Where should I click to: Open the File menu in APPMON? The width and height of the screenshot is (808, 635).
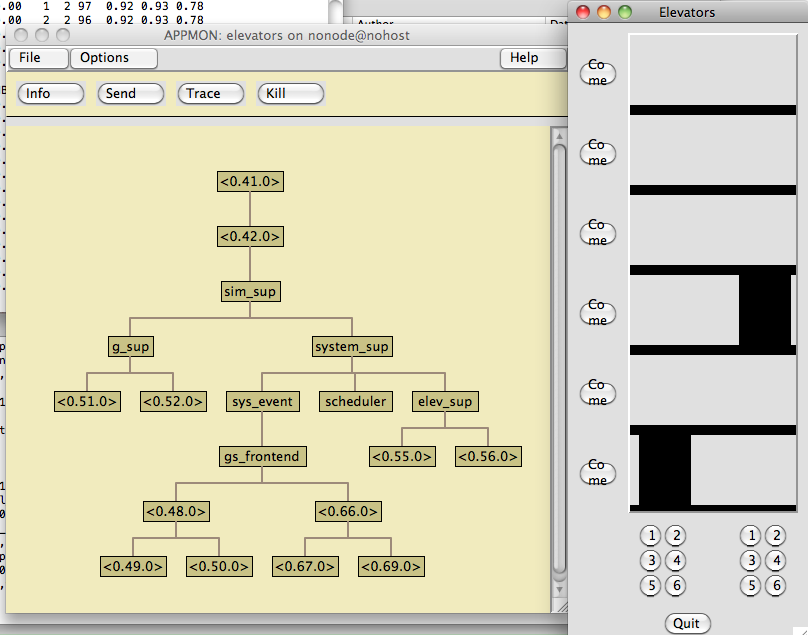(39, 58)
